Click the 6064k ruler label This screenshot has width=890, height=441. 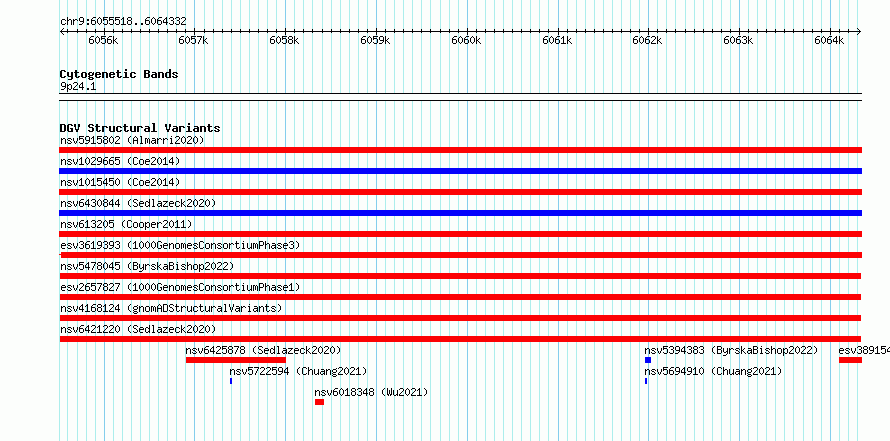point(829,40)
